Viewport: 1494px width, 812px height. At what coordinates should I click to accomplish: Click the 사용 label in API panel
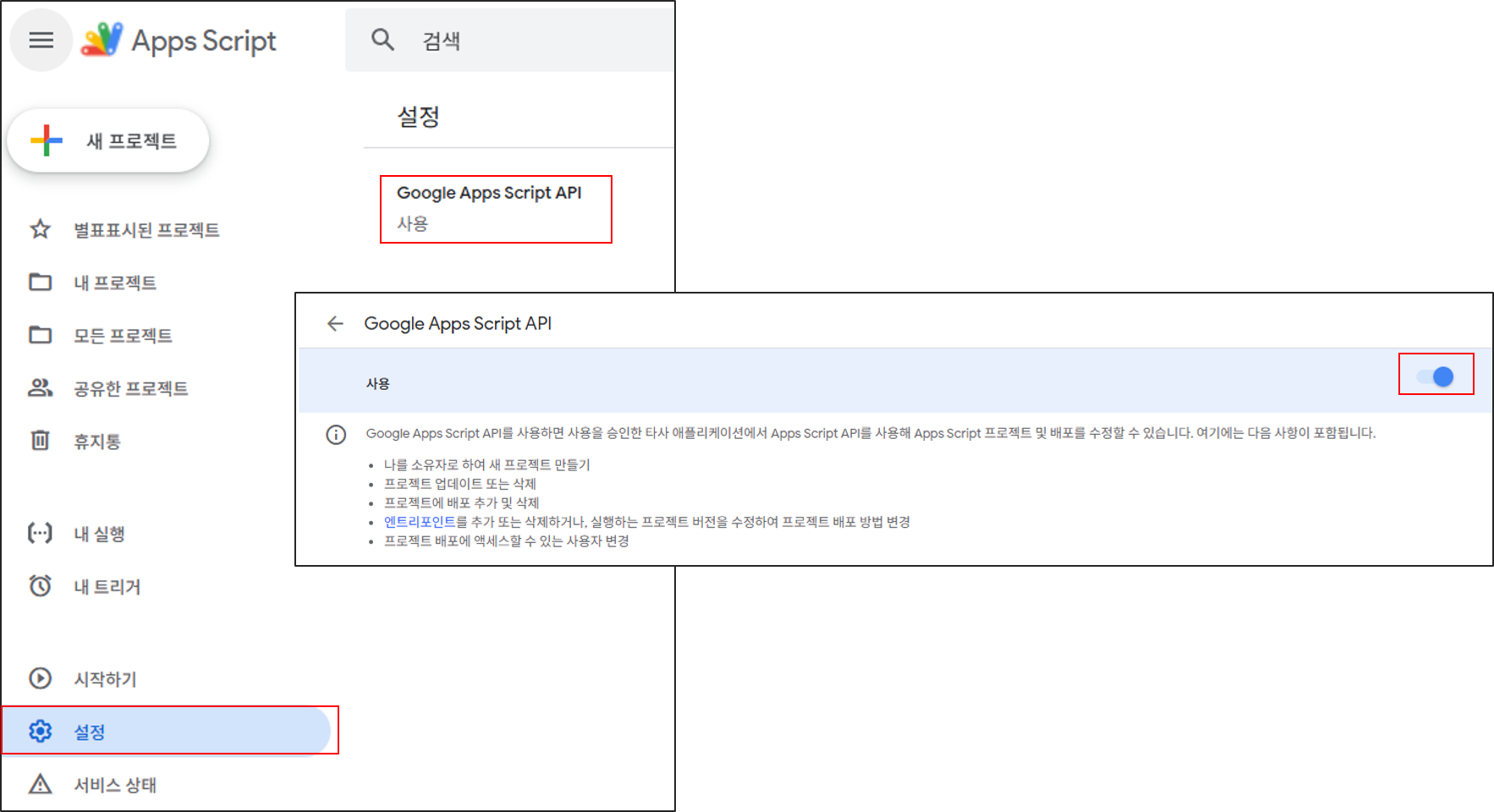pos(378,384)
